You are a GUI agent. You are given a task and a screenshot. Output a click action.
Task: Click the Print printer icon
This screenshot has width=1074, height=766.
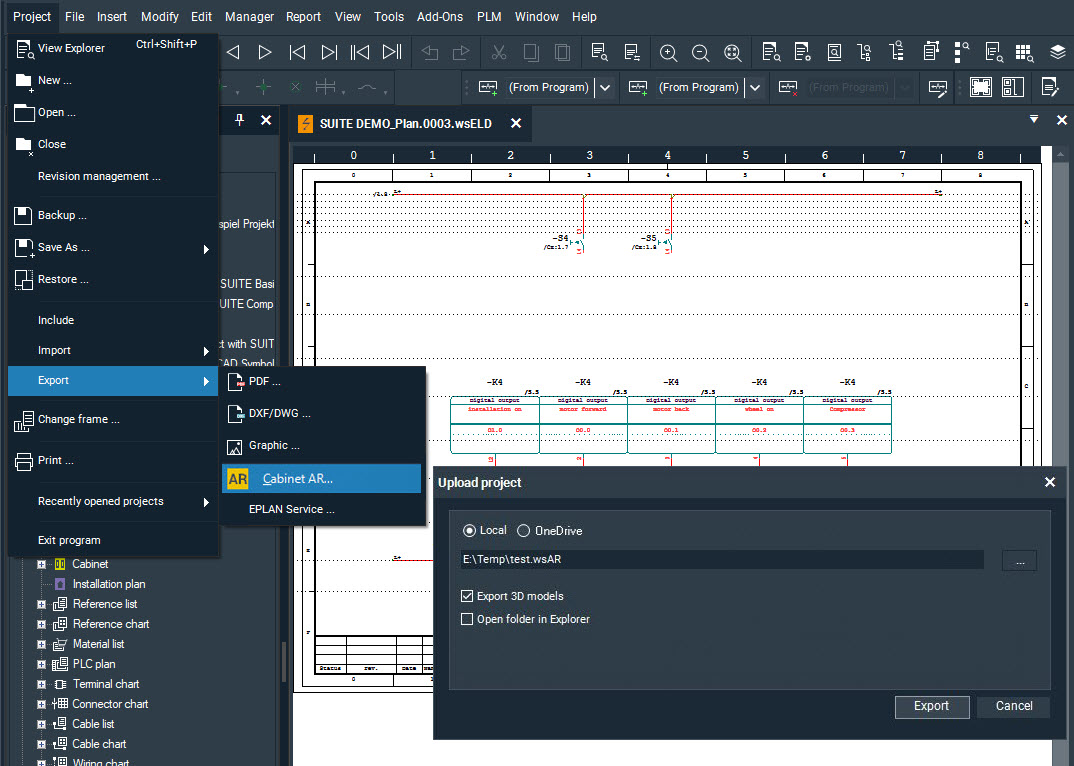24,461
